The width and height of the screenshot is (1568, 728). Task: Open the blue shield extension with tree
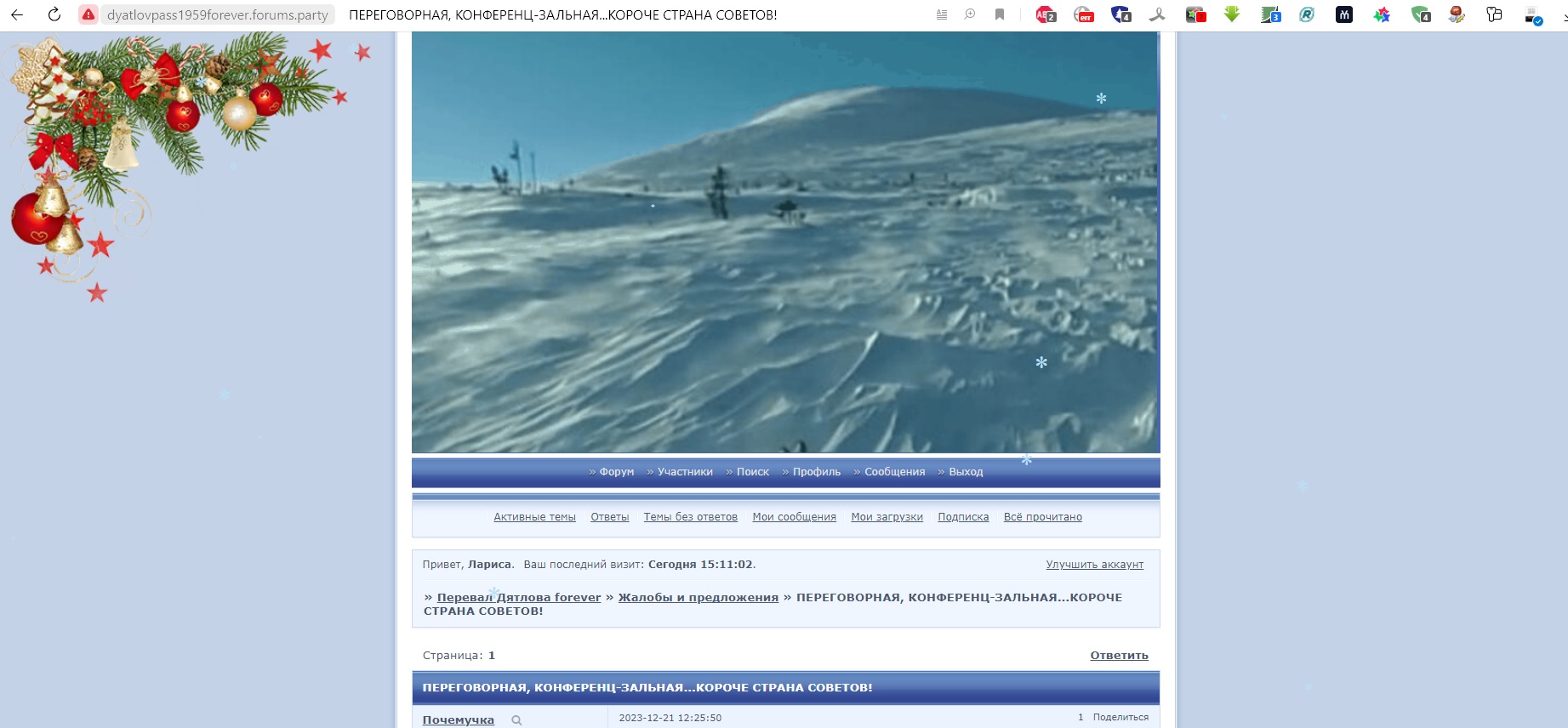(x=1121, y=14)
